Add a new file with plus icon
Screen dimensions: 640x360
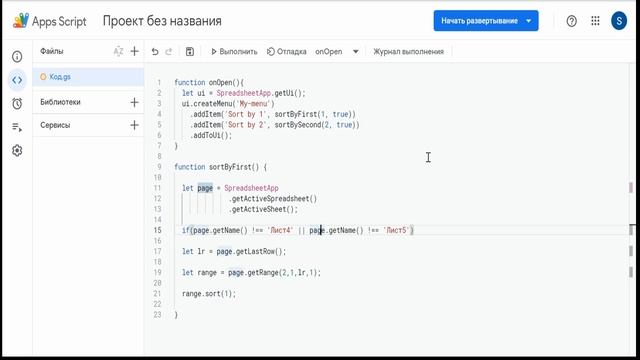pos(134,51)
